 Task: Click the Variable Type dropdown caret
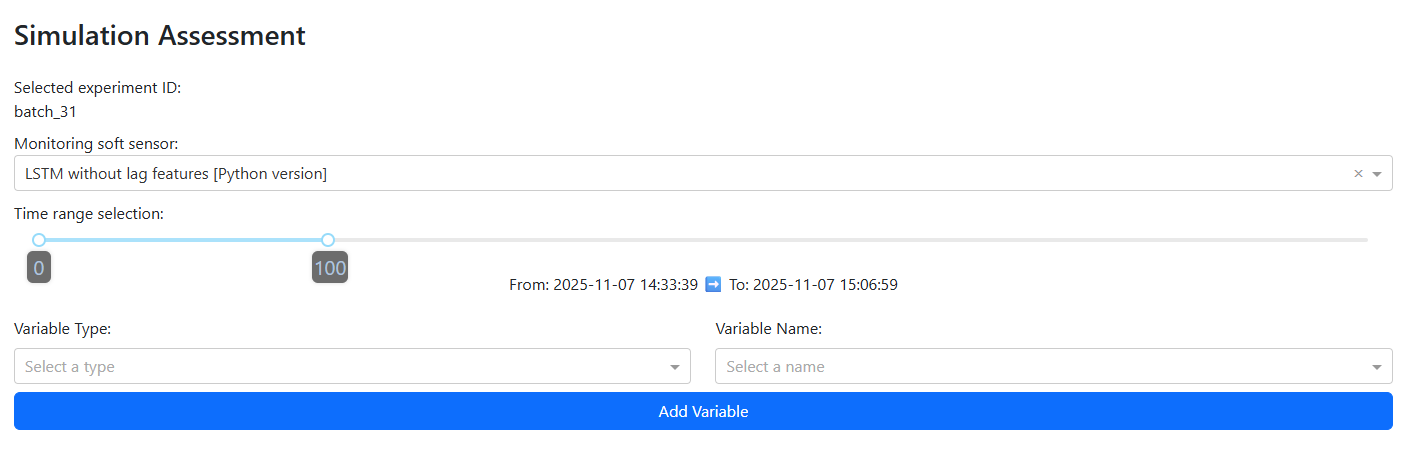(x=674, y=367)
